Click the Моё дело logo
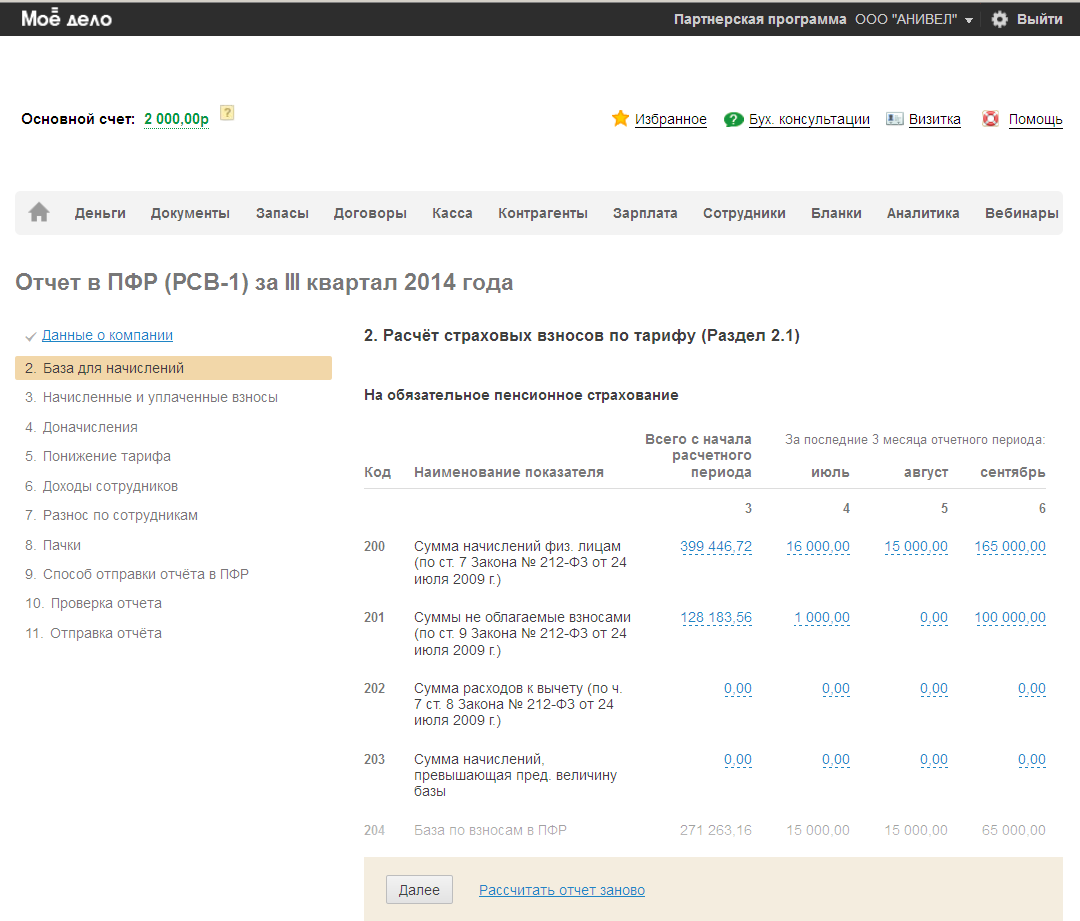The height and width of the screenshot is (921, 1080). tap(66, 19)
